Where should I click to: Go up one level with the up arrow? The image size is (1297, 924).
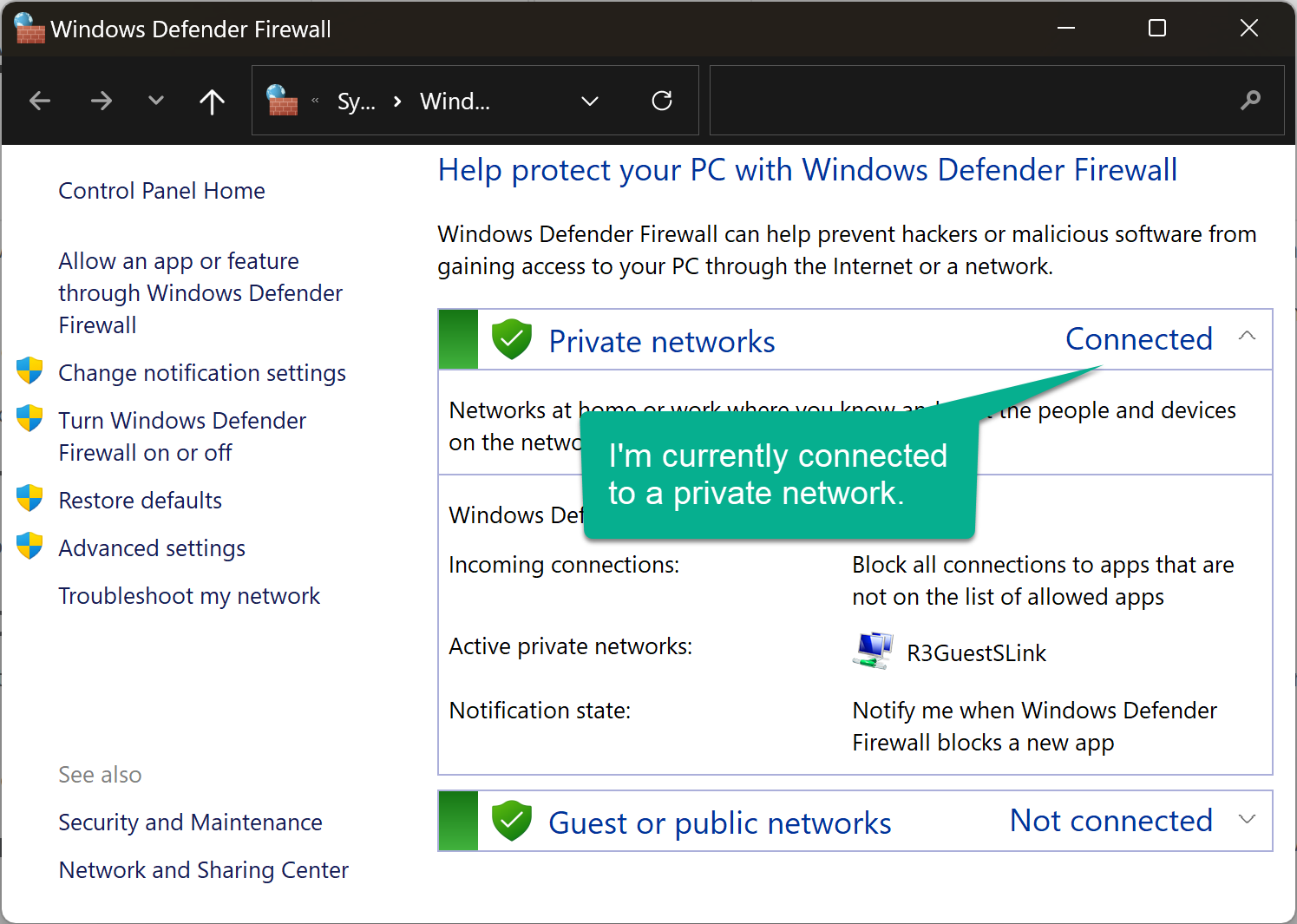pyautogui.click(x=212, y=102)
